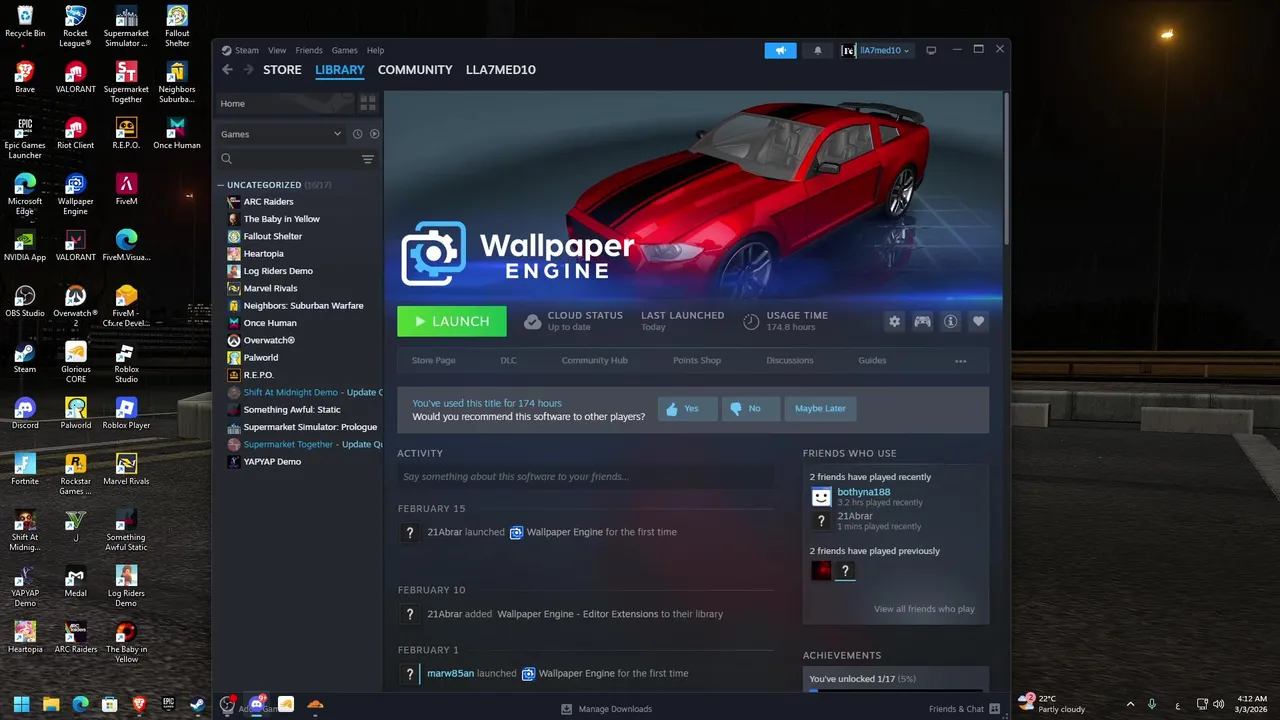
Task: Go to the COMMUNITY tab
Action: click(x=415, y=70)
